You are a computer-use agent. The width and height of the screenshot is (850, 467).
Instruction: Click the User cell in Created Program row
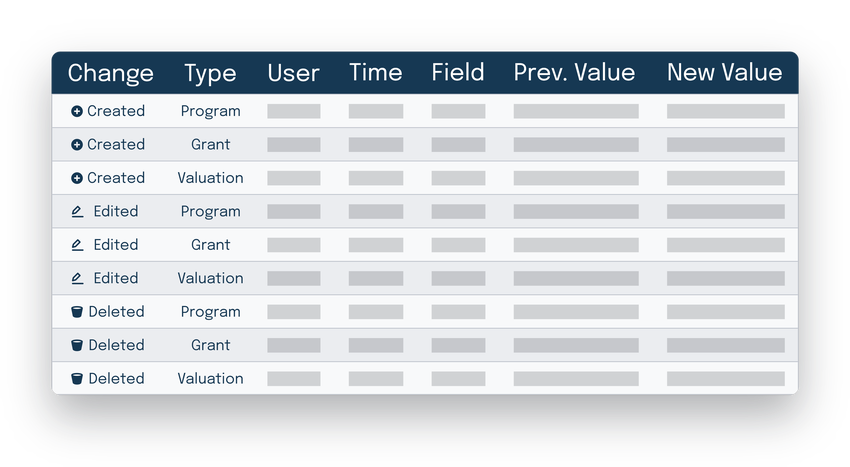point(294,112)
